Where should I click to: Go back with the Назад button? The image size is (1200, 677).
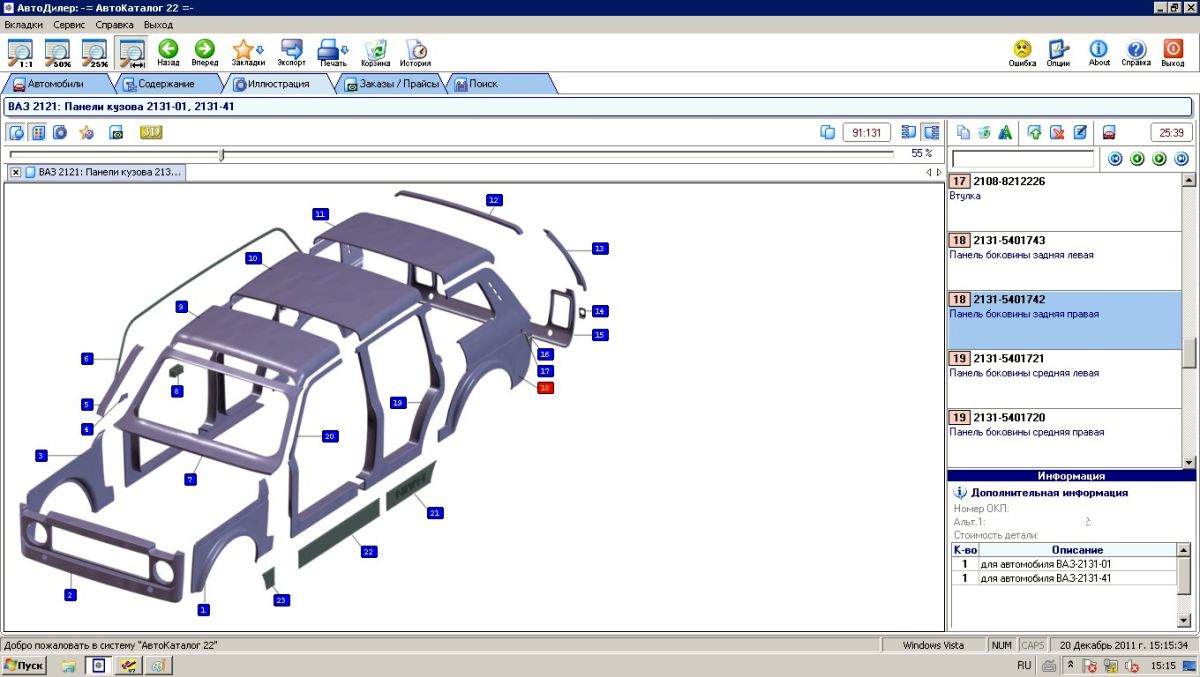(168, 52)
